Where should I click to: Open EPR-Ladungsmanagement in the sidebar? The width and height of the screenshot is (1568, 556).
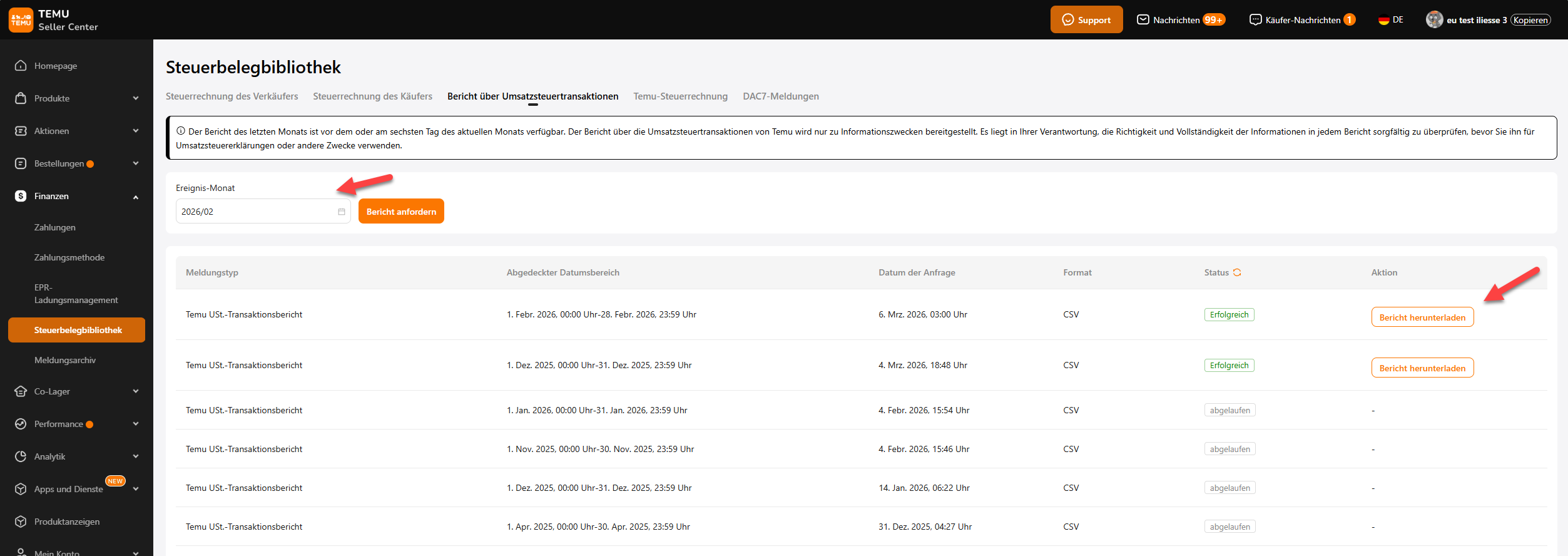coord(76,294)
